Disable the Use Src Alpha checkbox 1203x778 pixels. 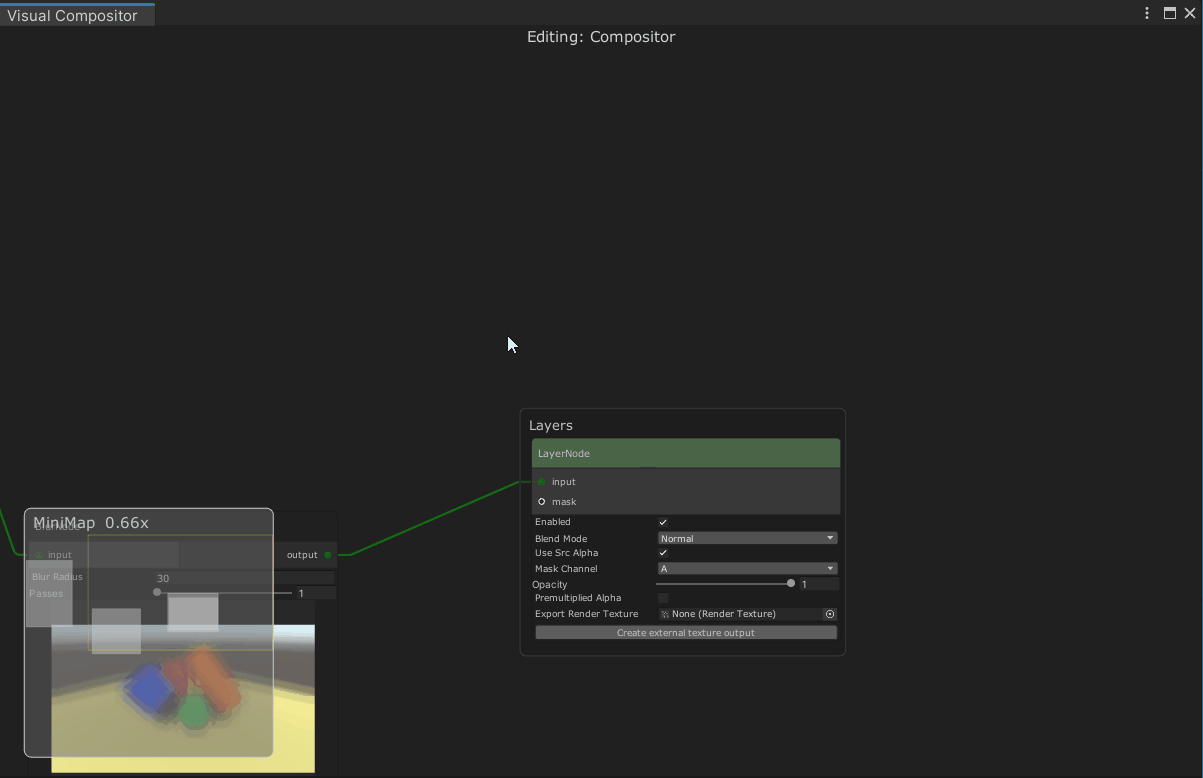click(663, 552)
